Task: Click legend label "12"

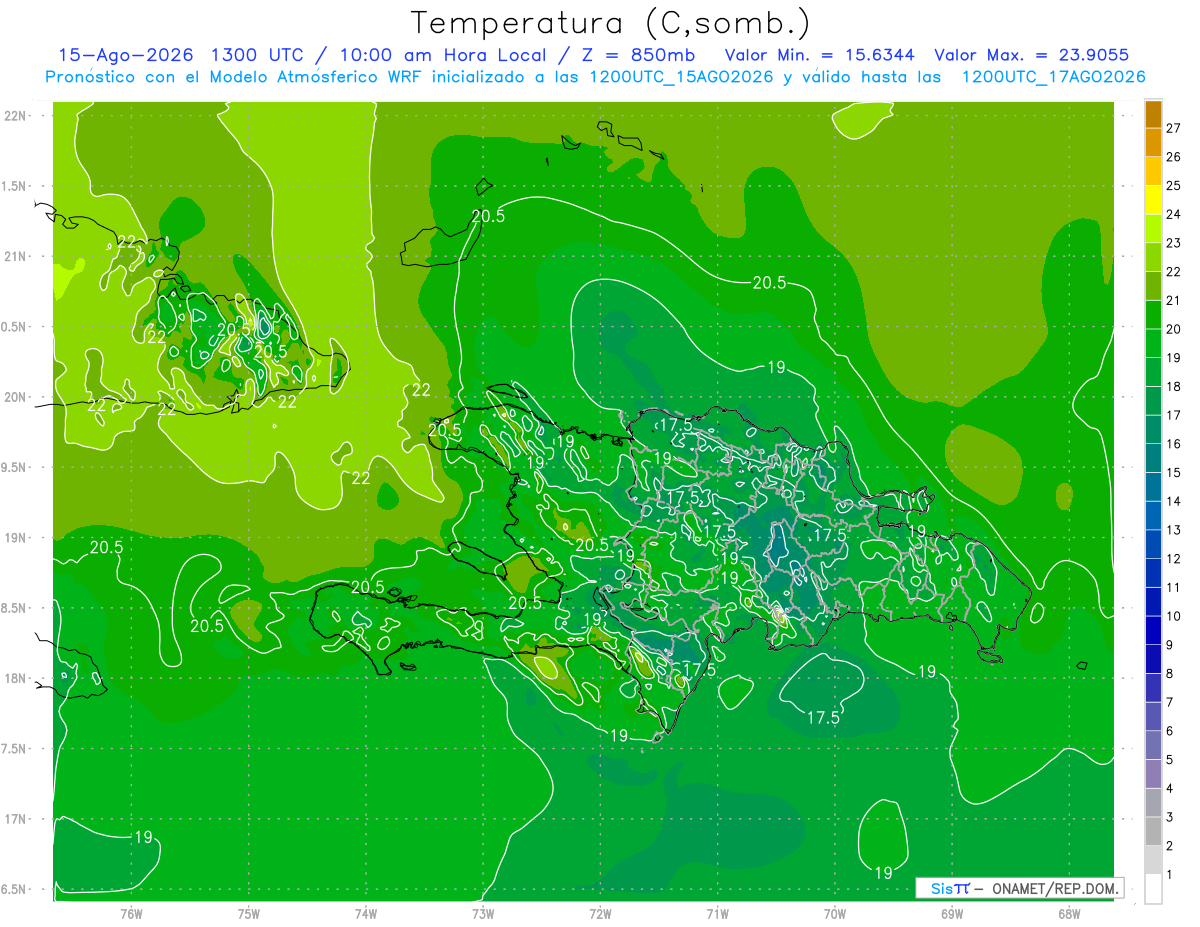Action: pyautogui.click(x=1174, y=559)
